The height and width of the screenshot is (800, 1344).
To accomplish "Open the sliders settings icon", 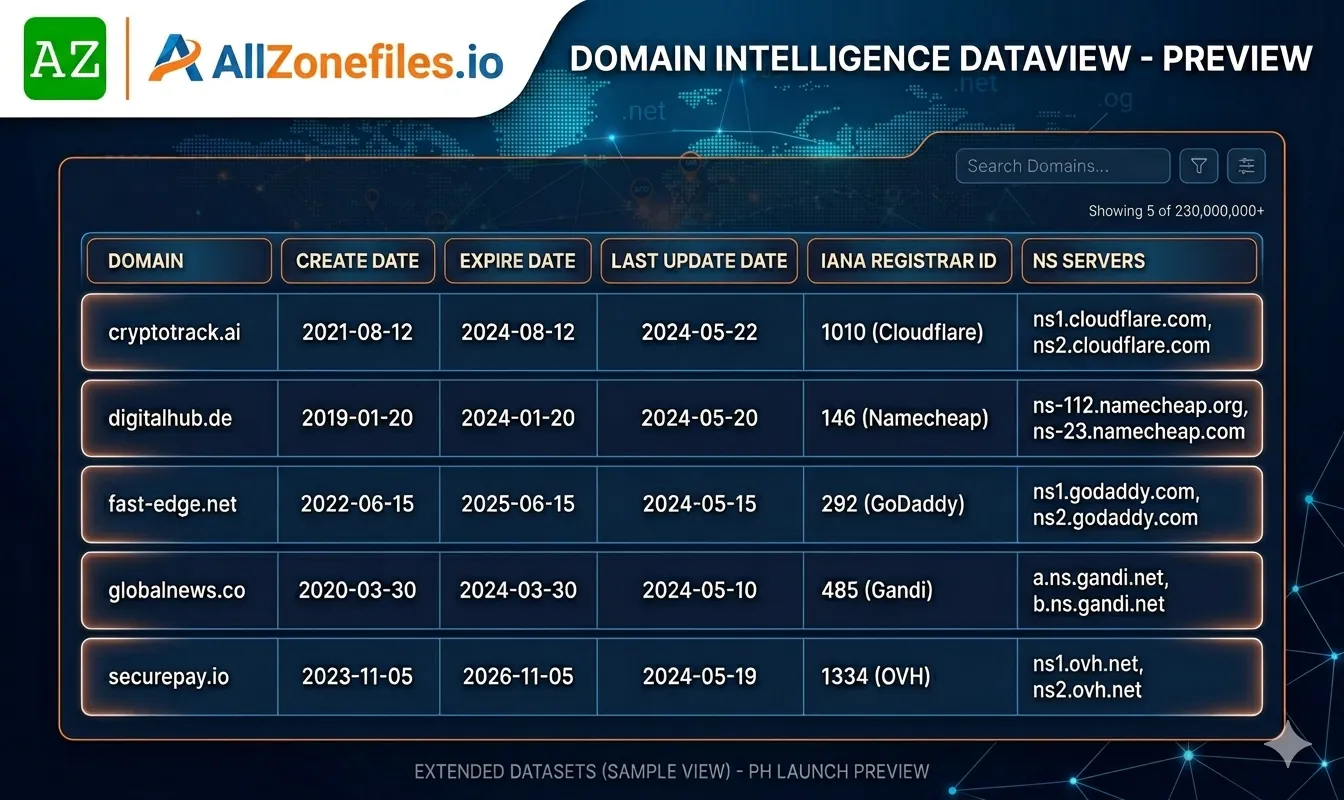I will point(1246,166).
